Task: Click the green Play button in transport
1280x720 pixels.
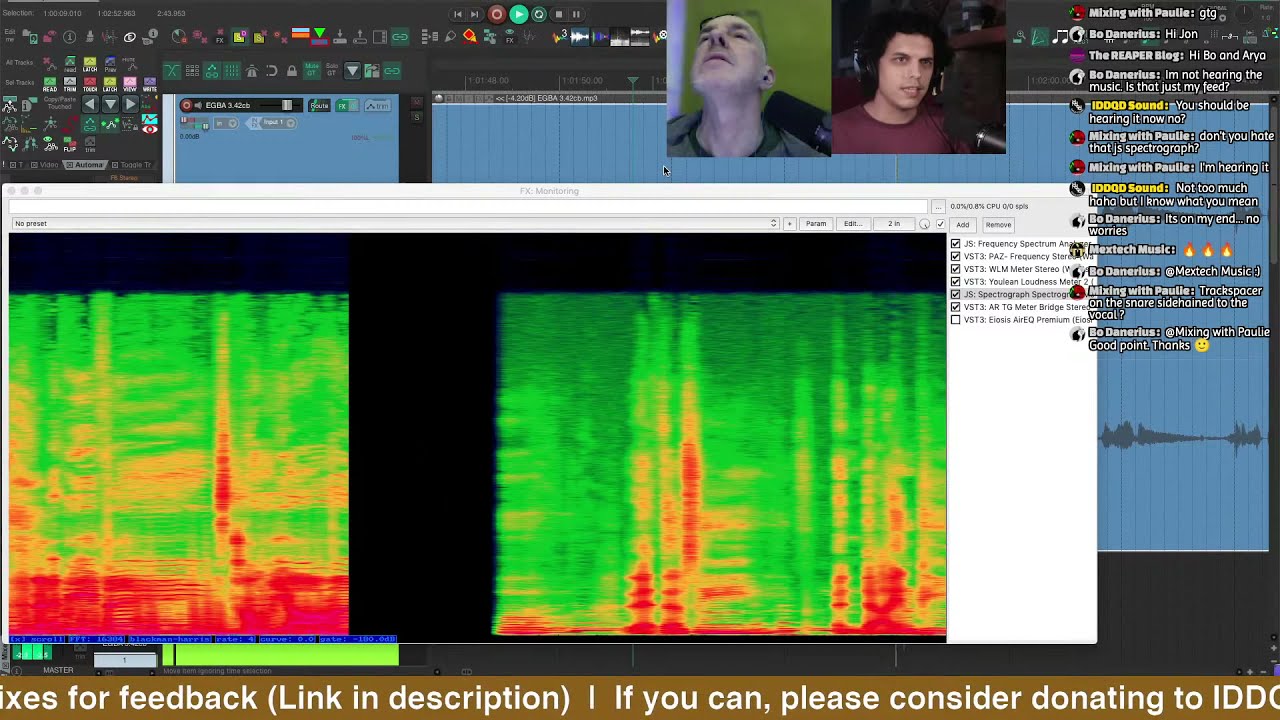Action: coord(518,14)
